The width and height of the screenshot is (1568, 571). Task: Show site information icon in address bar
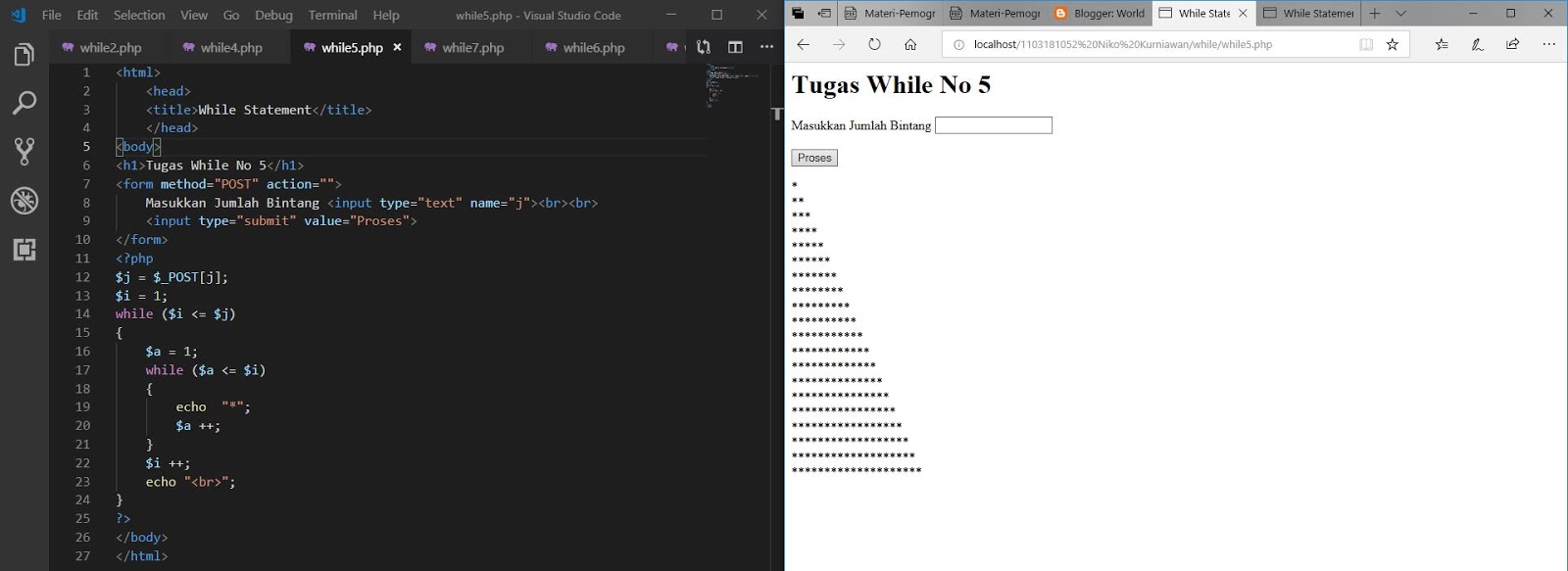[x=958, y=44]
